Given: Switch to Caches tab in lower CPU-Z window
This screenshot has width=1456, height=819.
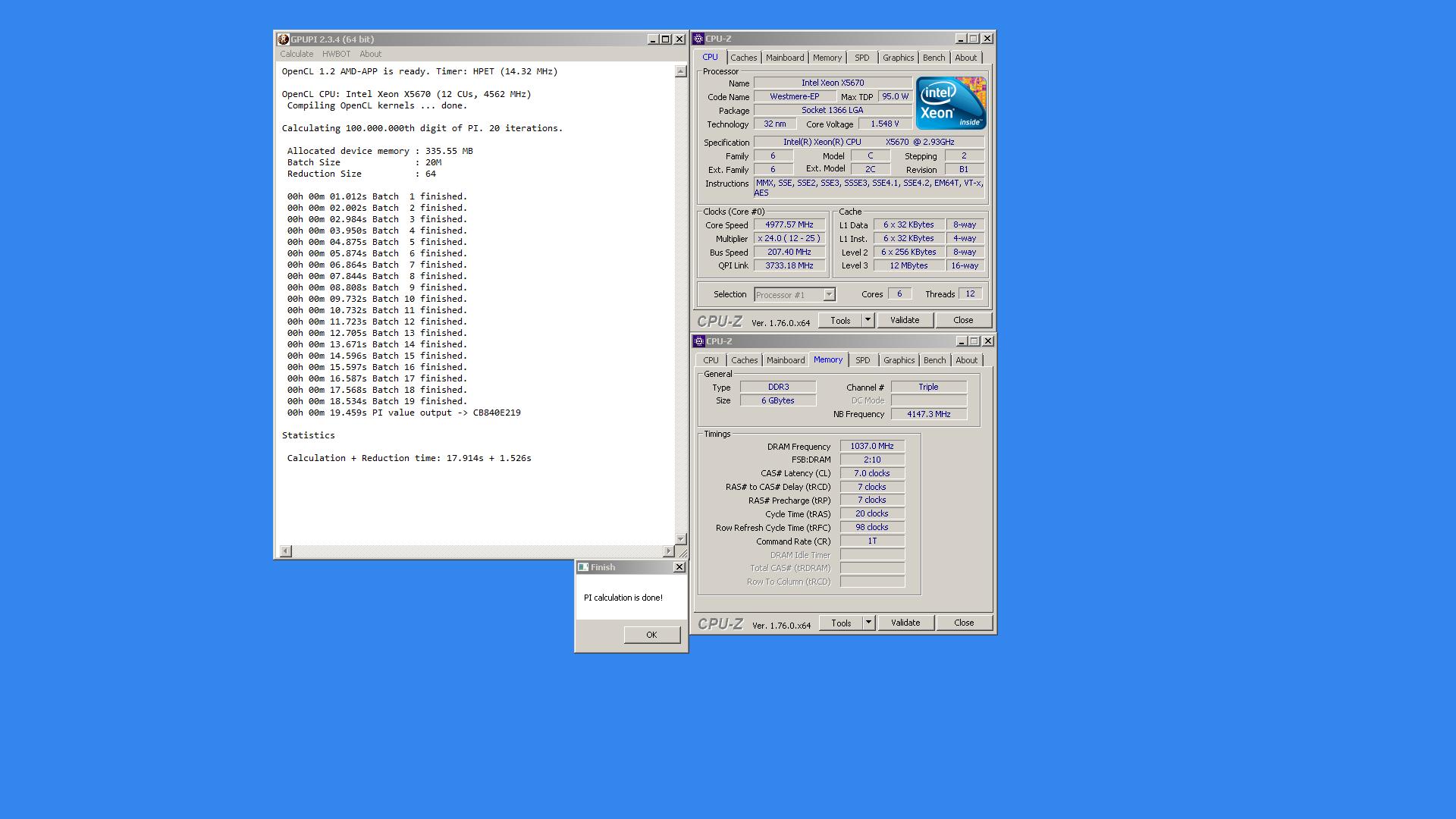Looking at the screenshot, I should [745, 360].
